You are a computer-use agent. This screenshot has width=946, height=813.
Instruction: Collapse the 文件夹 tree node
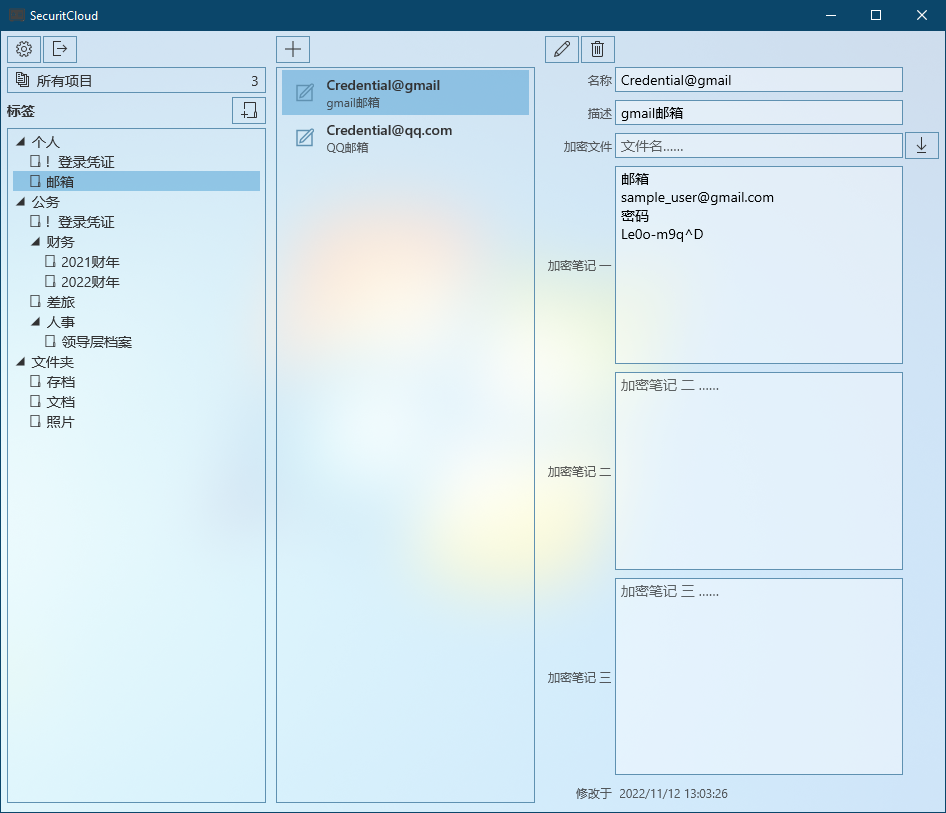[x=21, y=362]
